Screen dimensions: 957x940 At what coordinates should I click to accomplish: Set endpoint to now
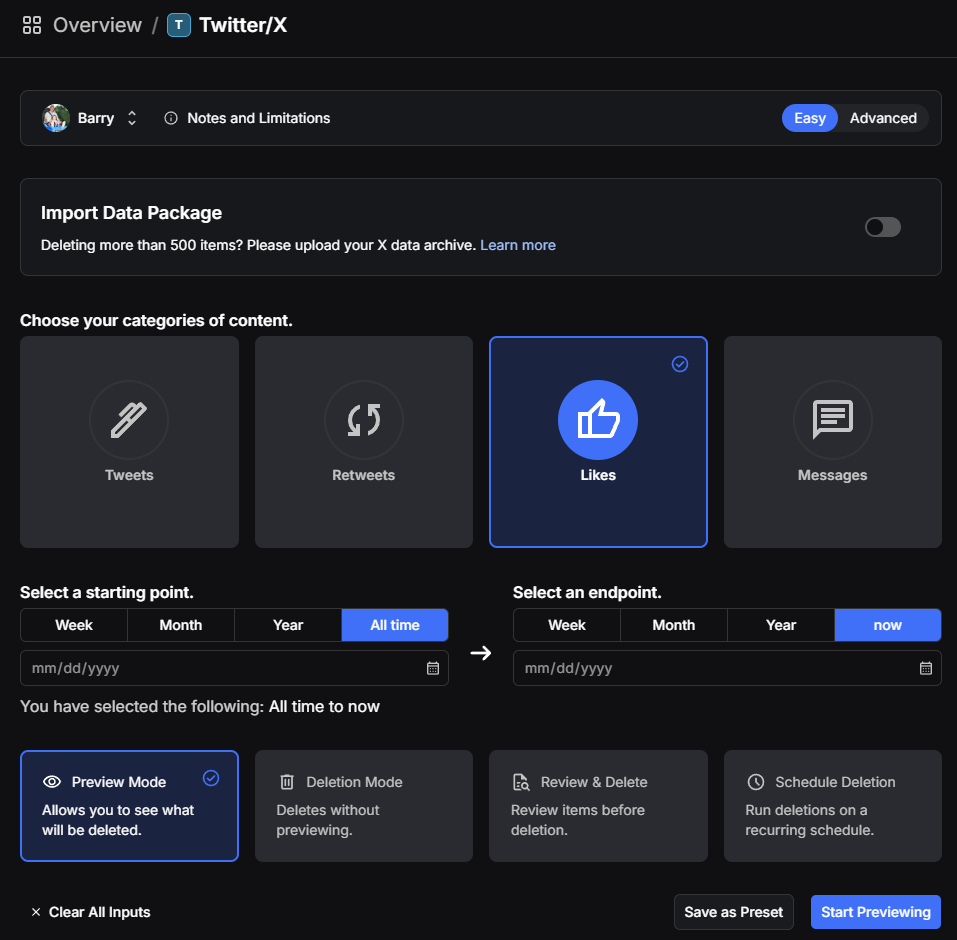[887, 625]
